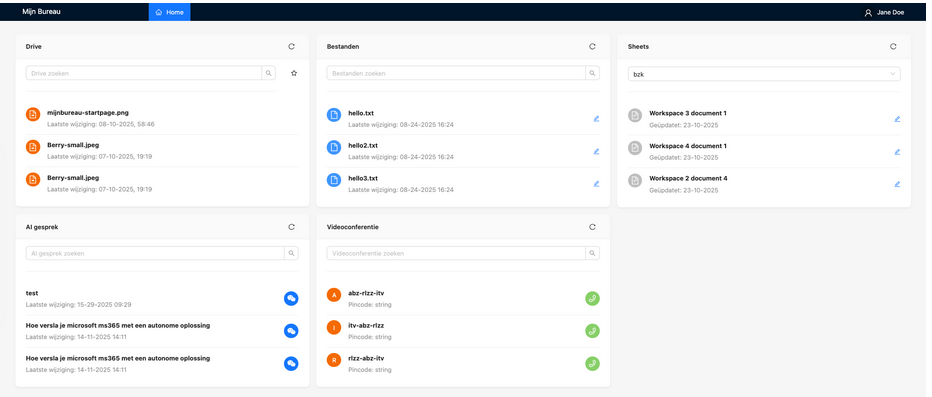Refresh the Bestanden panel
Viewport: 932px width, 397px height.
coord(592,46)
